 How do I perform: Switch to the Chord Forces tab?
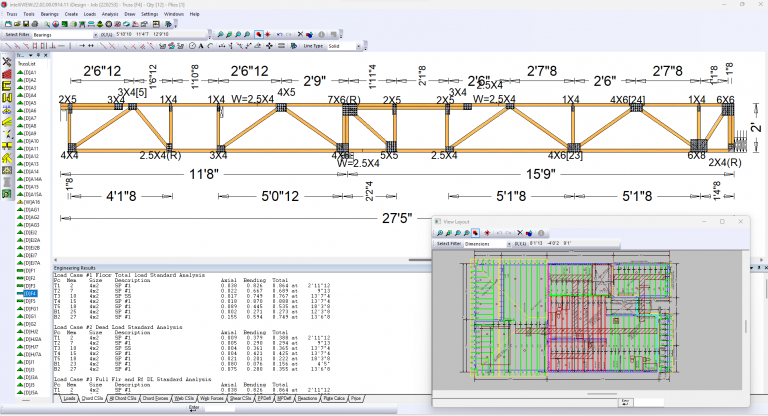point(155,399)
